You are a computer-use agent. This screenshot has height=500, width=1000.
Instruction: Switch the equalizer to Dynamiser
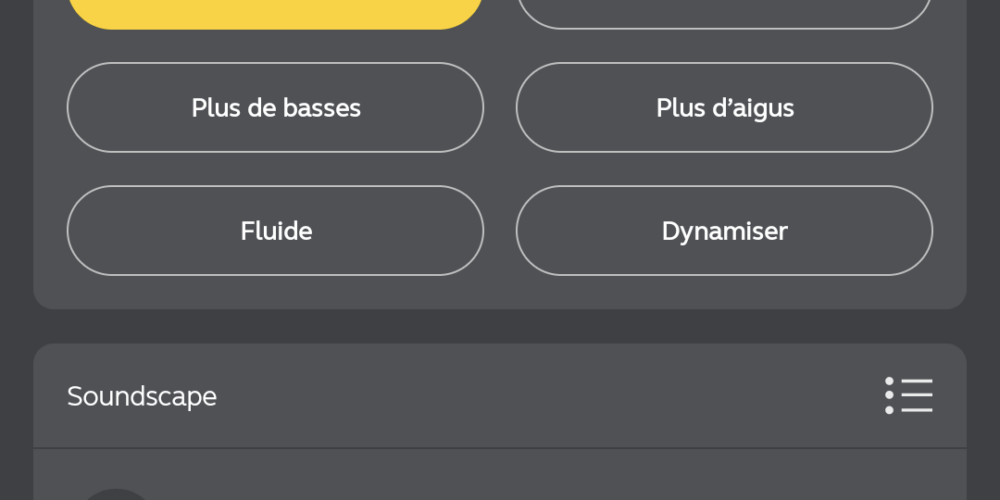(x=724, y=230)
